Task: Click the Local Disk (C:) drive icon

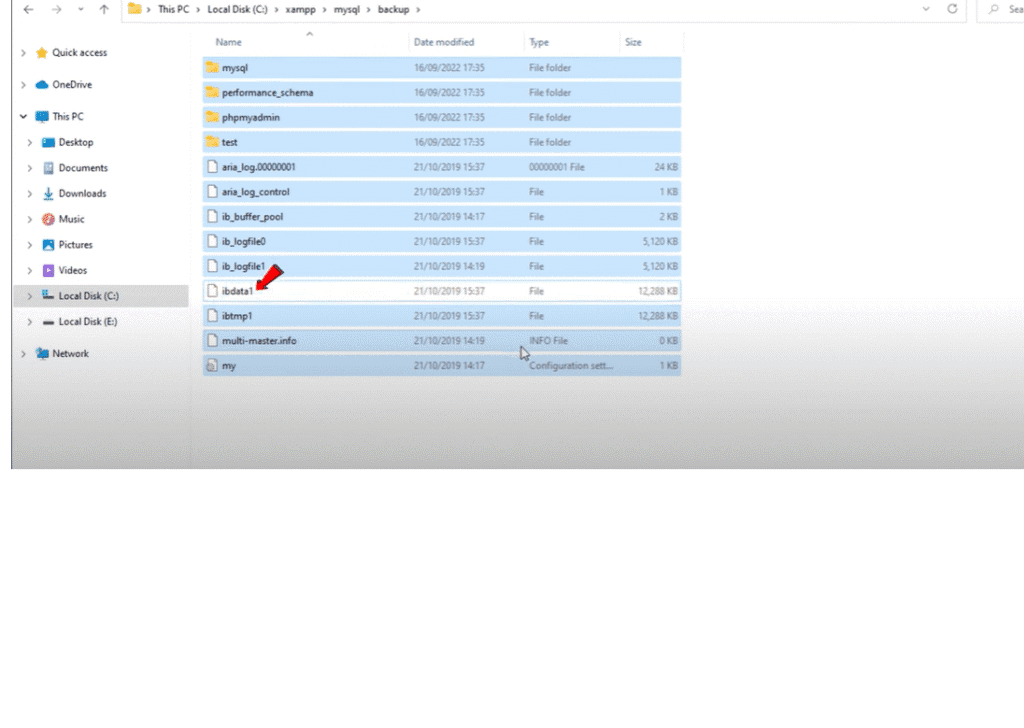Action: point(48,295)
